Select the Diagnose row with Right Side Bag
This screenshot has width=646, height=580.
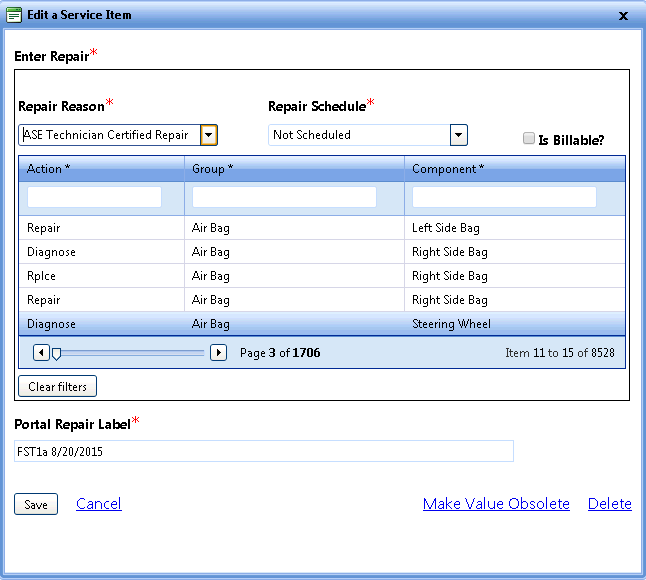322,252
